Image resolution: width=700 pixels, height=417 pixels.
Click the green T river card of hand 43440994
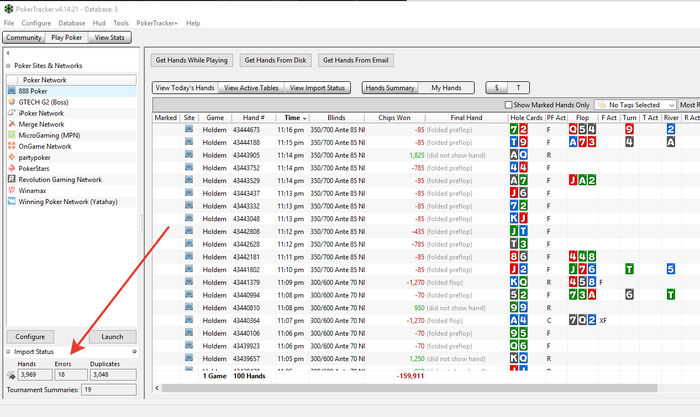[671, 295]
